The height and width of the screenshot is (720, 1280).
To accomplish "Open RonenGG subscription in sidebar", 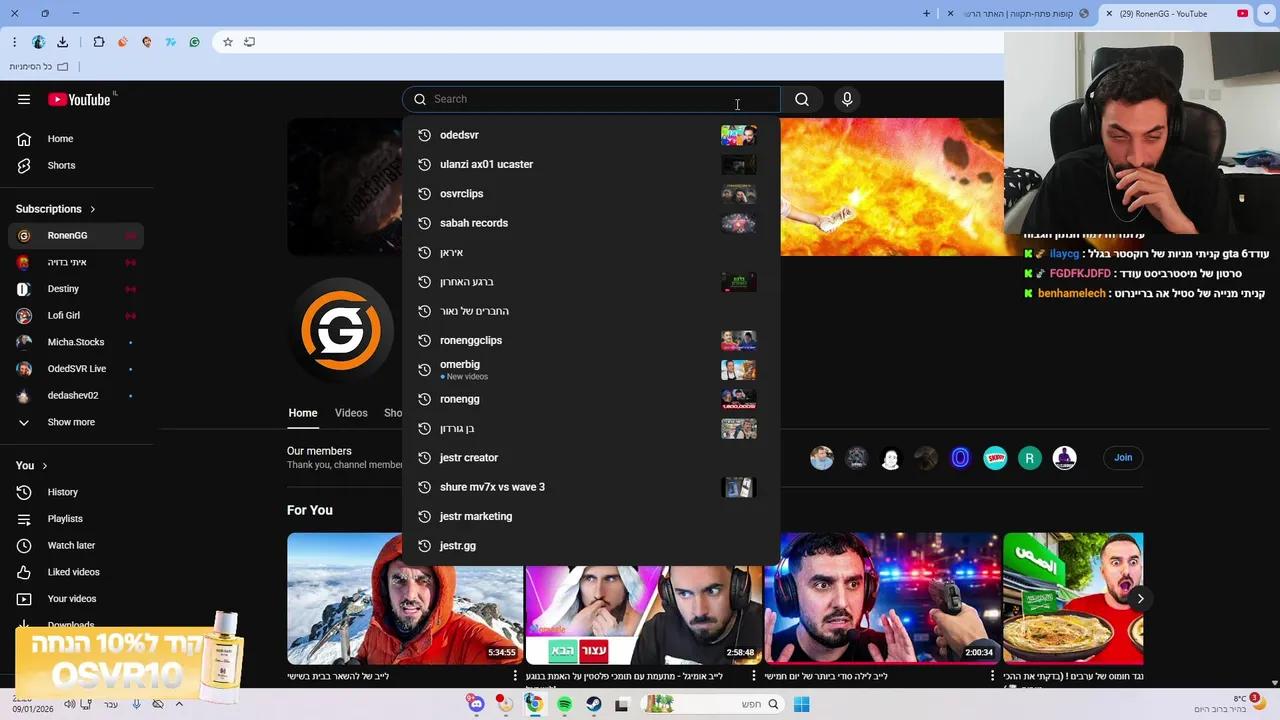I will tap(76, 236).
